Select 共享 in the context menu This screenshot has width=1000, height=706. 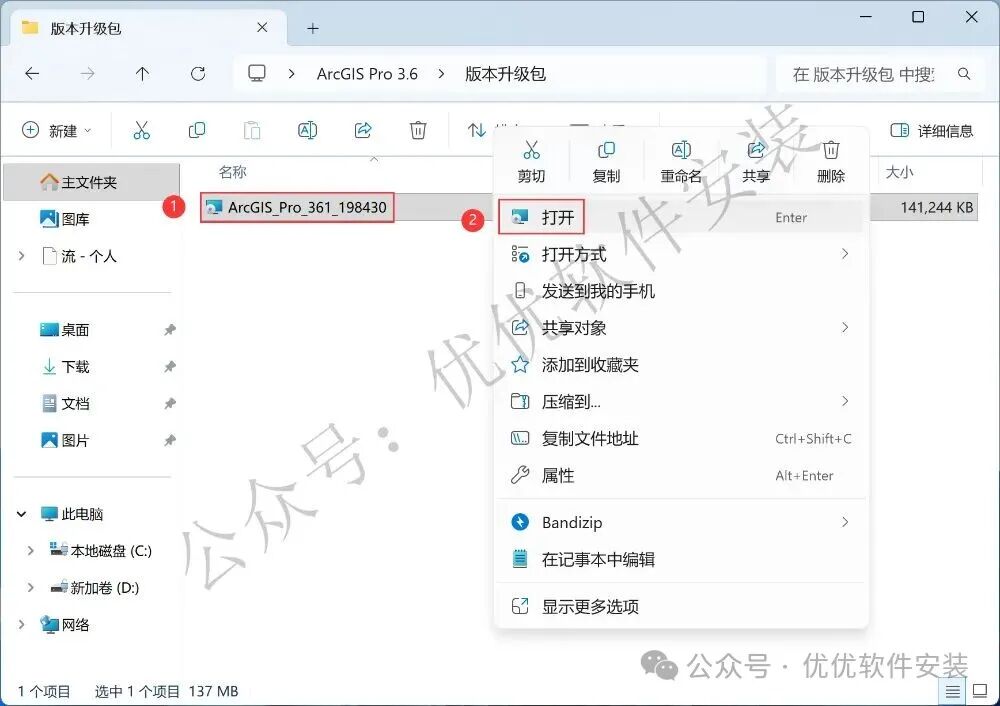click(756, 162)
